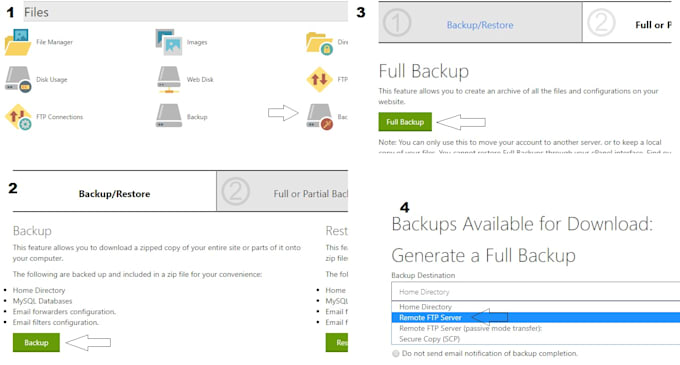Open the FTP Connections icon

(18, 117)
